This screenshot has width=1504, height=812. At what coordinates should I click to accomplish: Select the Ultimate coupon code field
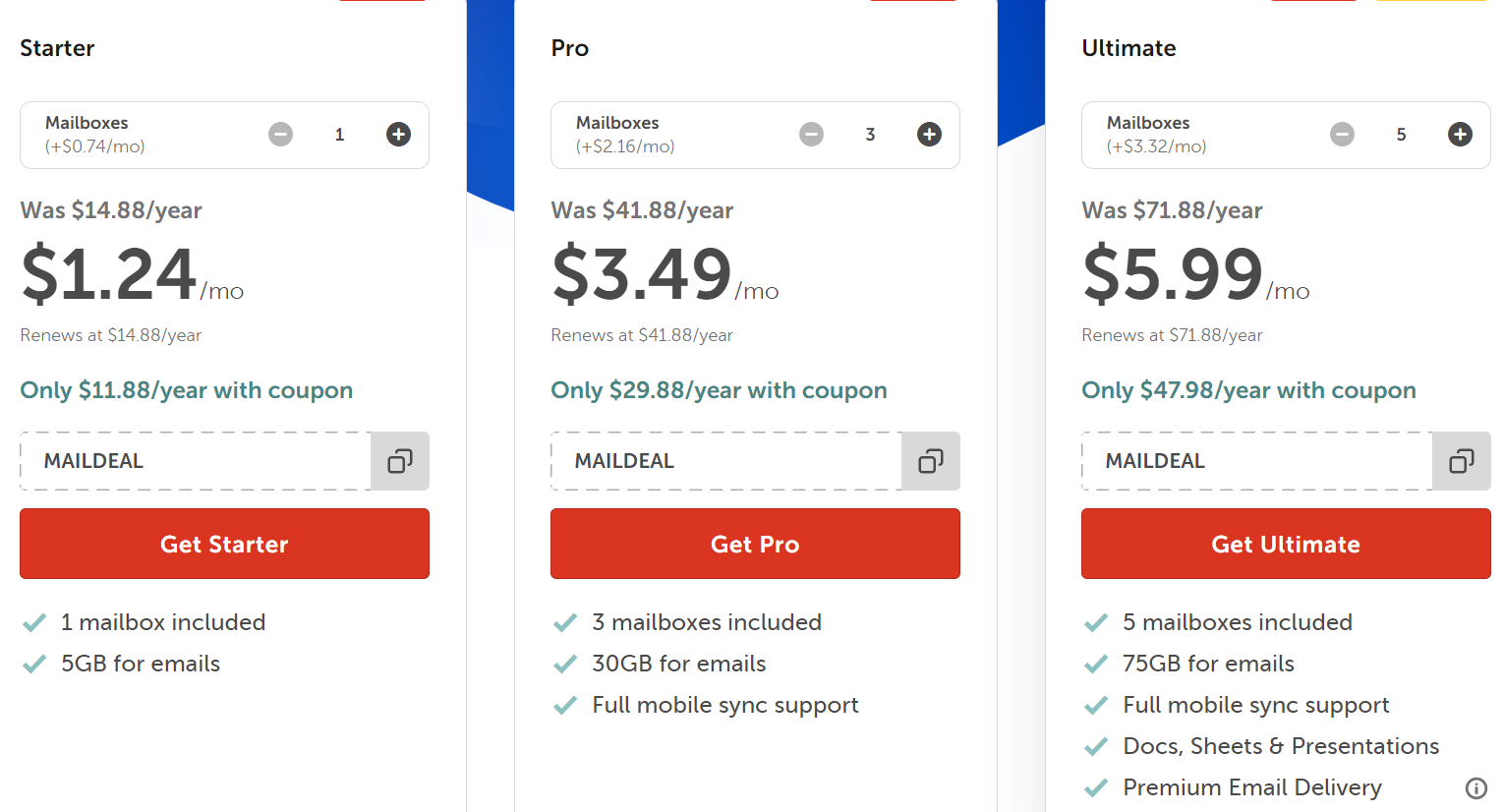1257,461
